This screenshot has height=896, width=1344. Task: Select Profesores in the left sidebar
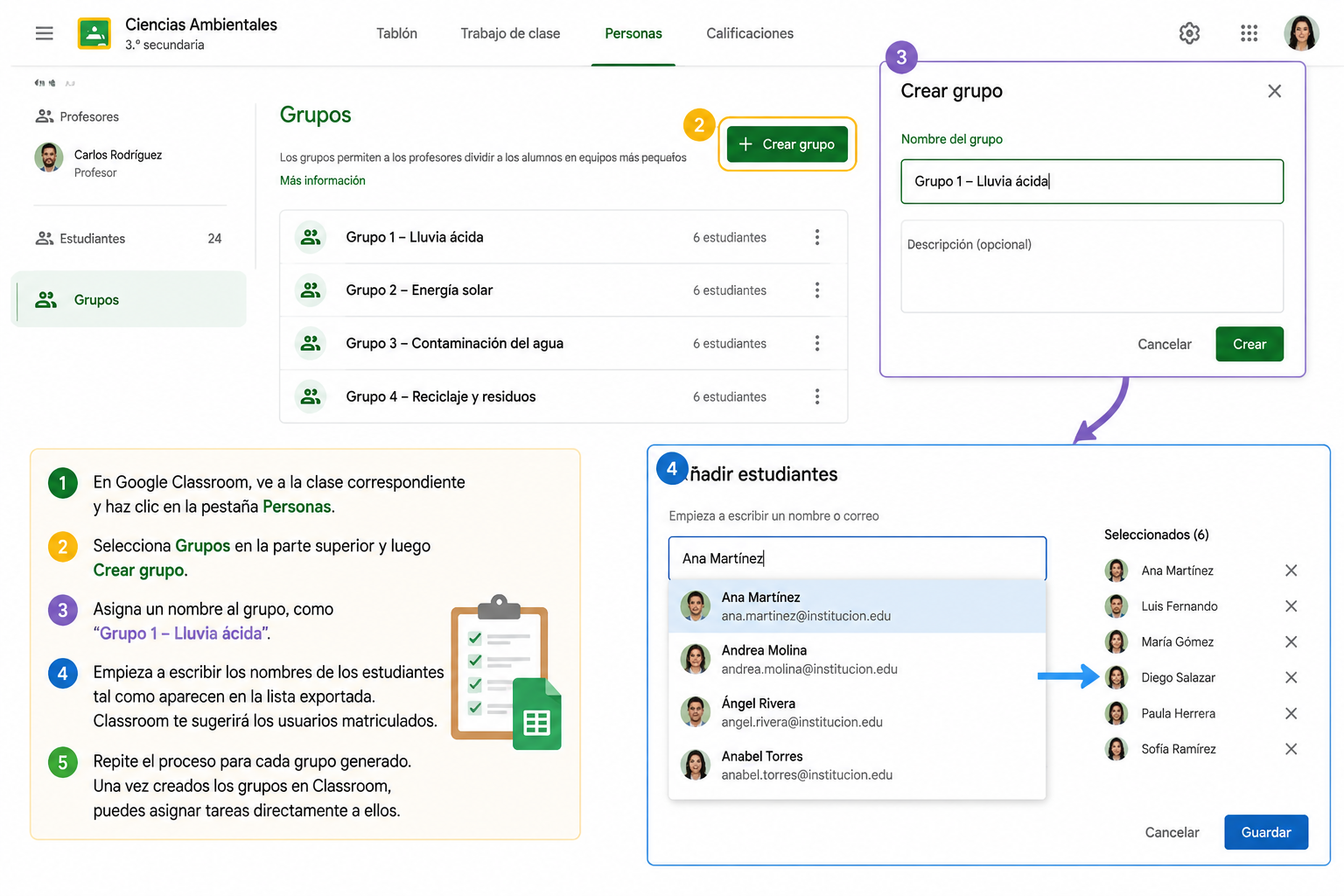coord(77,116)
